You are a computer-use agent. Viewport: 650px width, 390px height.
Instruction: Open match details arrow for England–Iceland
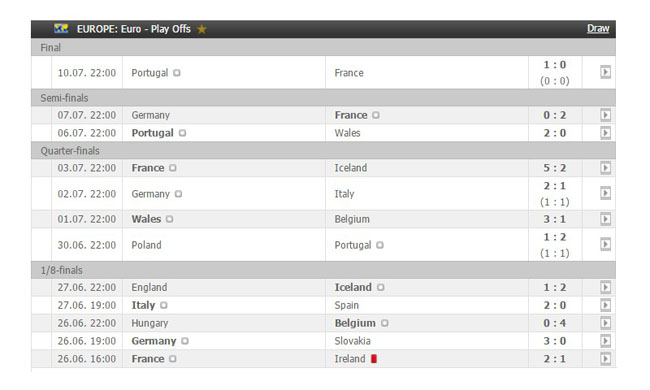605,287
